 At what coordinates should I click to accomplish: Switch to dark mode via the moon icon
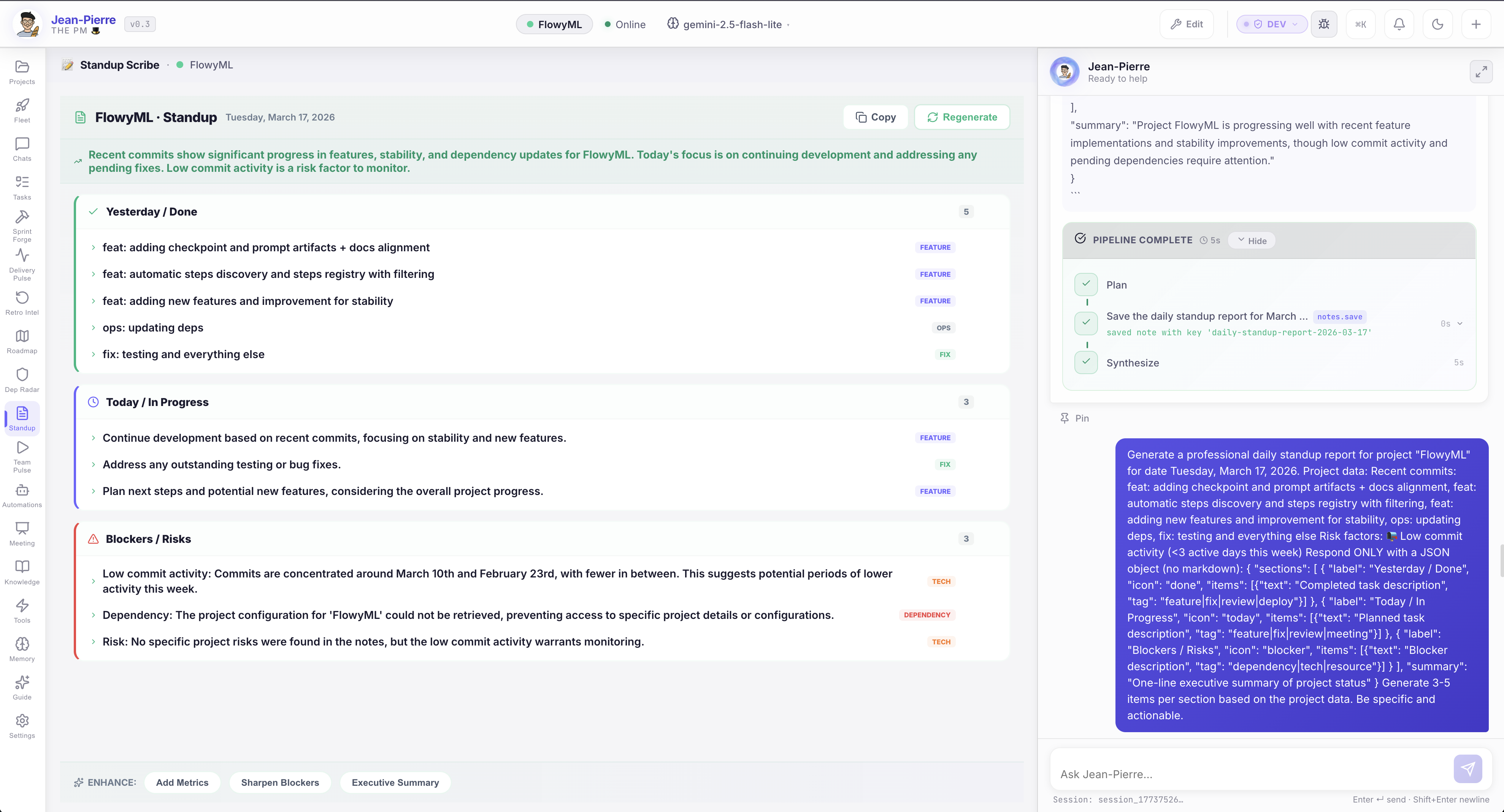point(1437,24)
